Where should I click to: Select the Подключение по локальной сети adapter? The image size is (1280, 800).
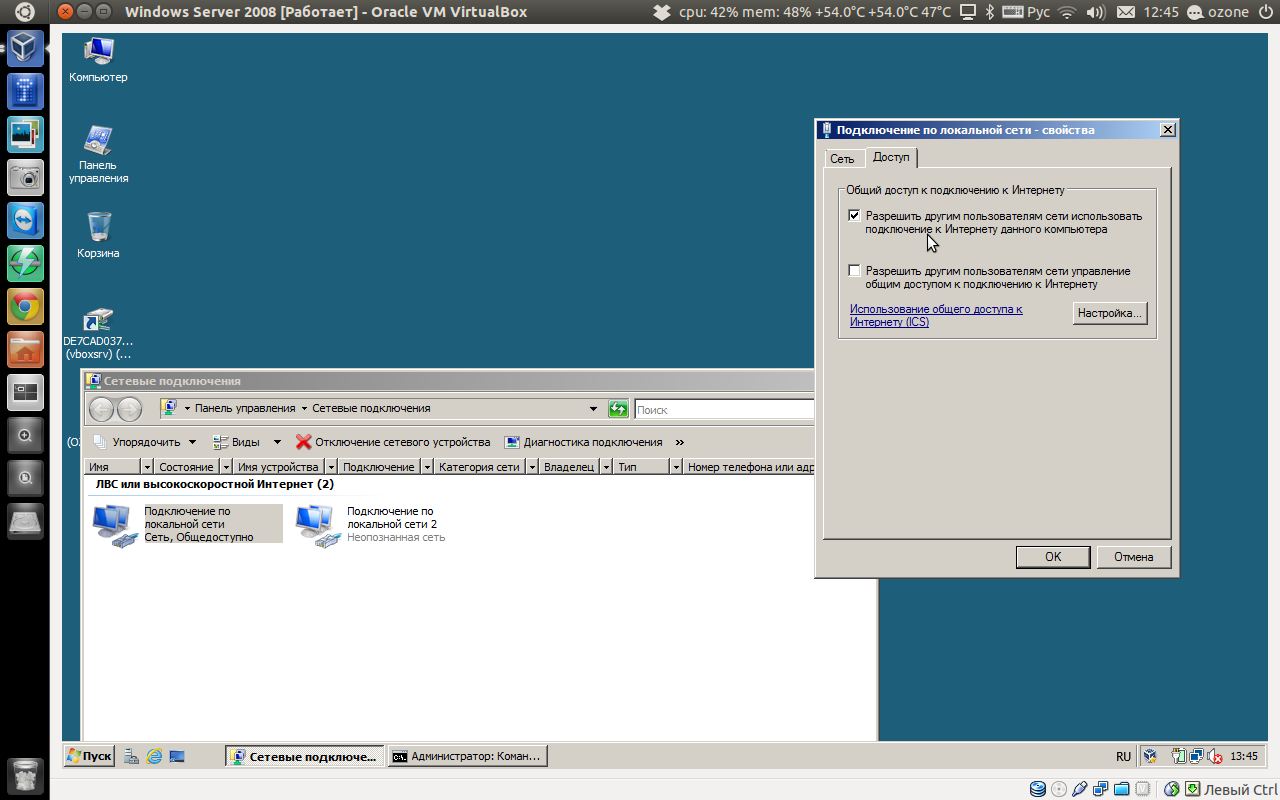tap(187, 524)
